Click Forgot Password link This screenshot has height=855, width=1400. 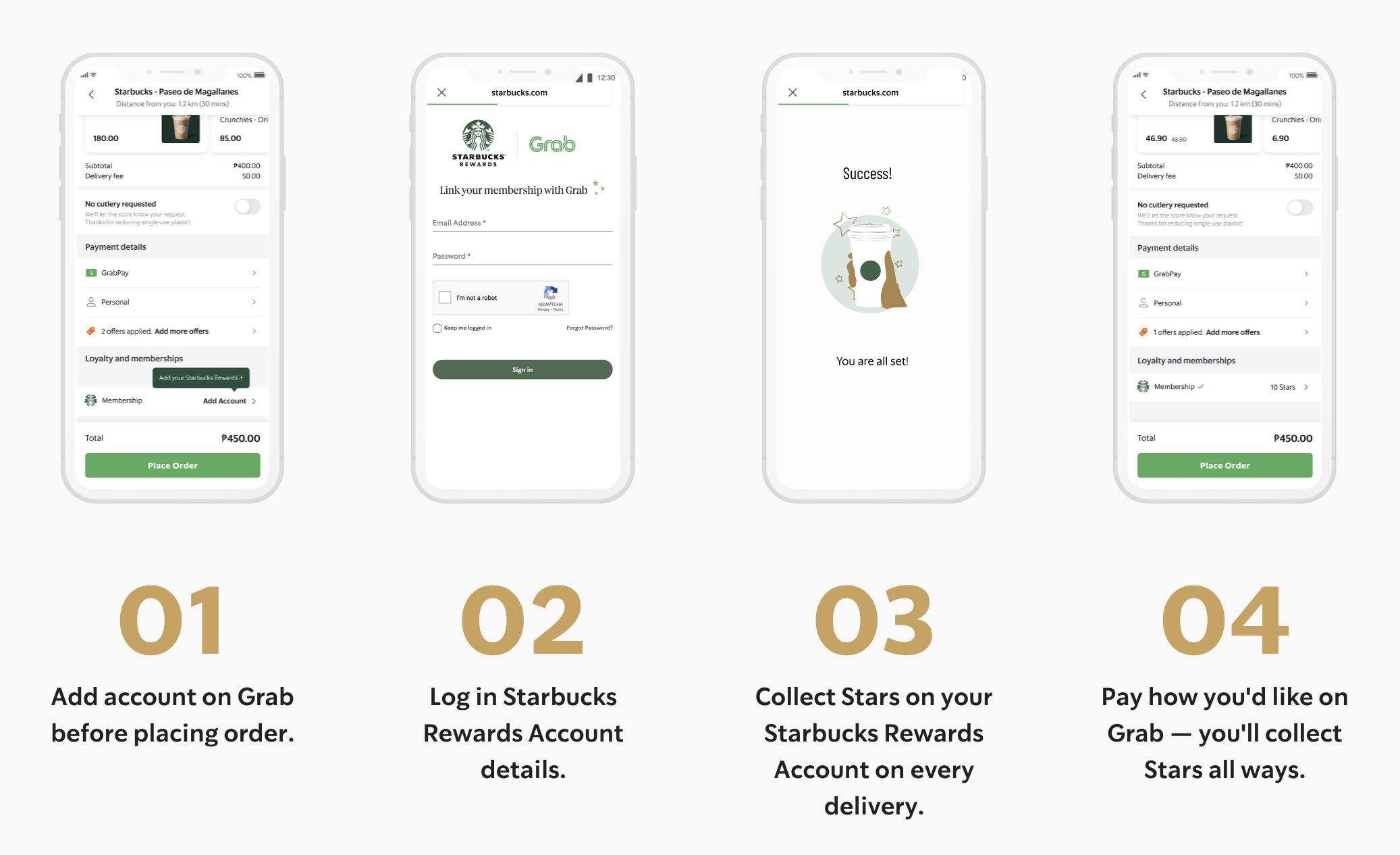(x=590, y=328)
